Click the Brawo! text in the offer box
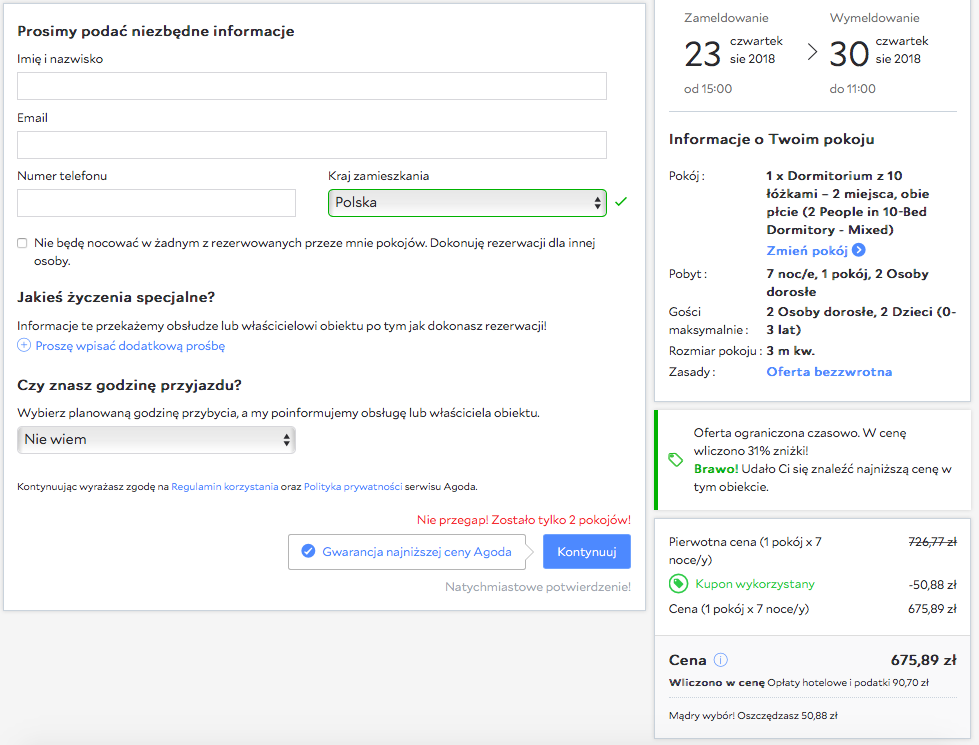 coord(716,469)
